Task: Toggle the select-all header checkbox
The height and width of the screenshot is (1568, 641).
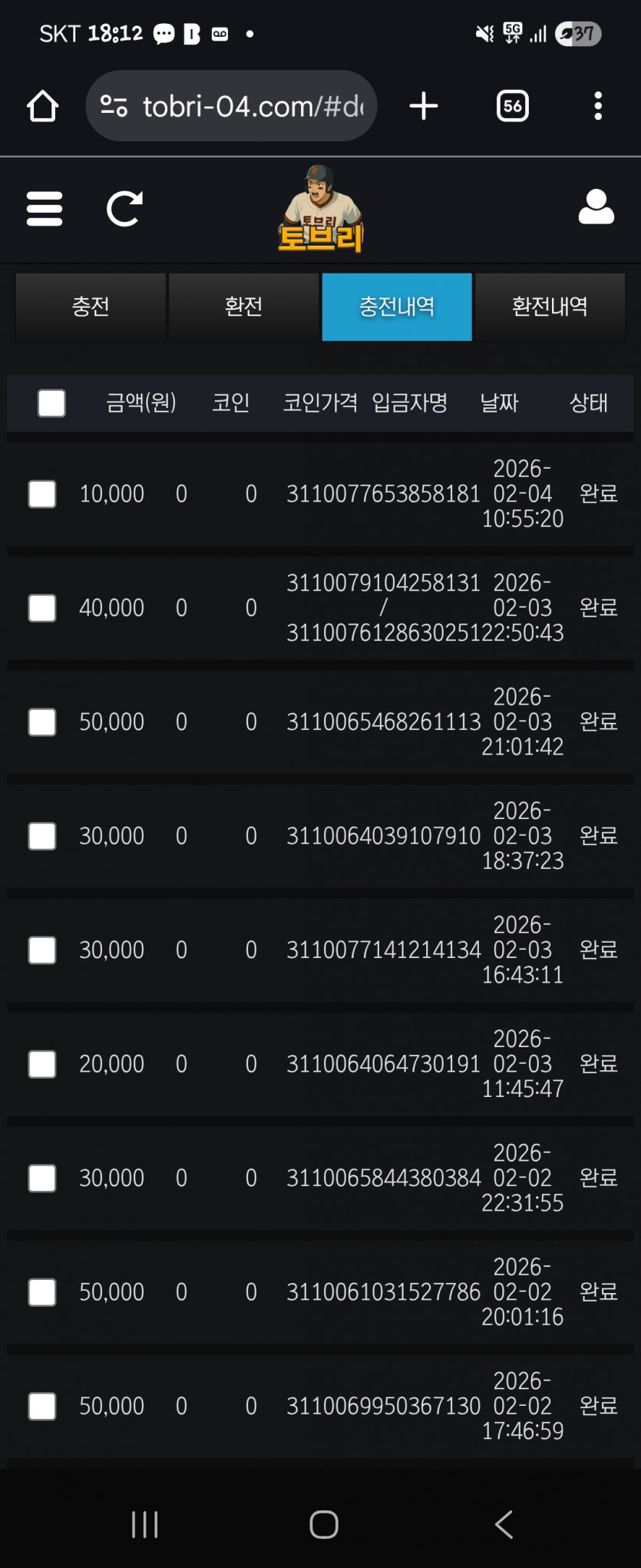Action: [x=51, y=403]
